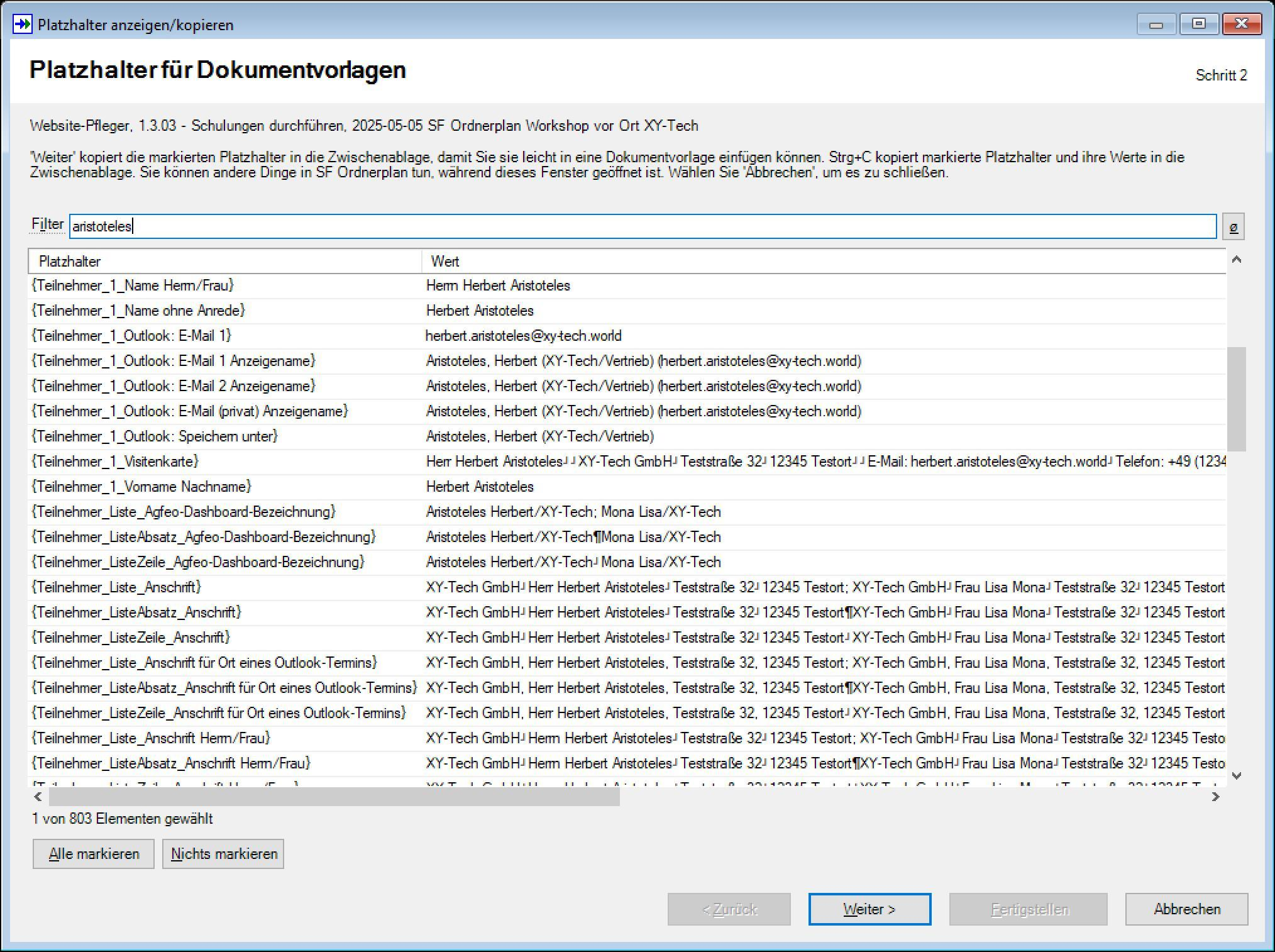The image size is (1275, 952).
Task: Click value 'herbert.aristoteles@xy-tech.world'
Action: click(x=524, y=336)
